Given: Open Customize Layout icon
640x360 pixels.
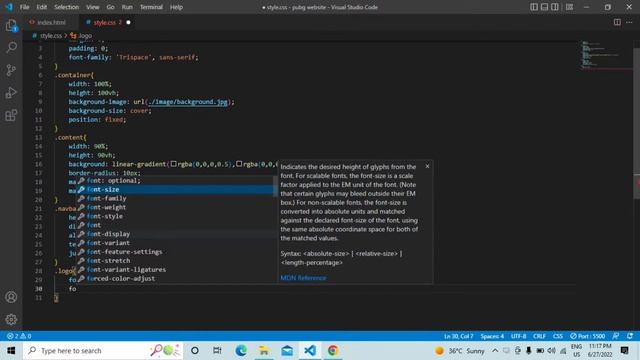Looking at the screenshot, I should 569,7.
